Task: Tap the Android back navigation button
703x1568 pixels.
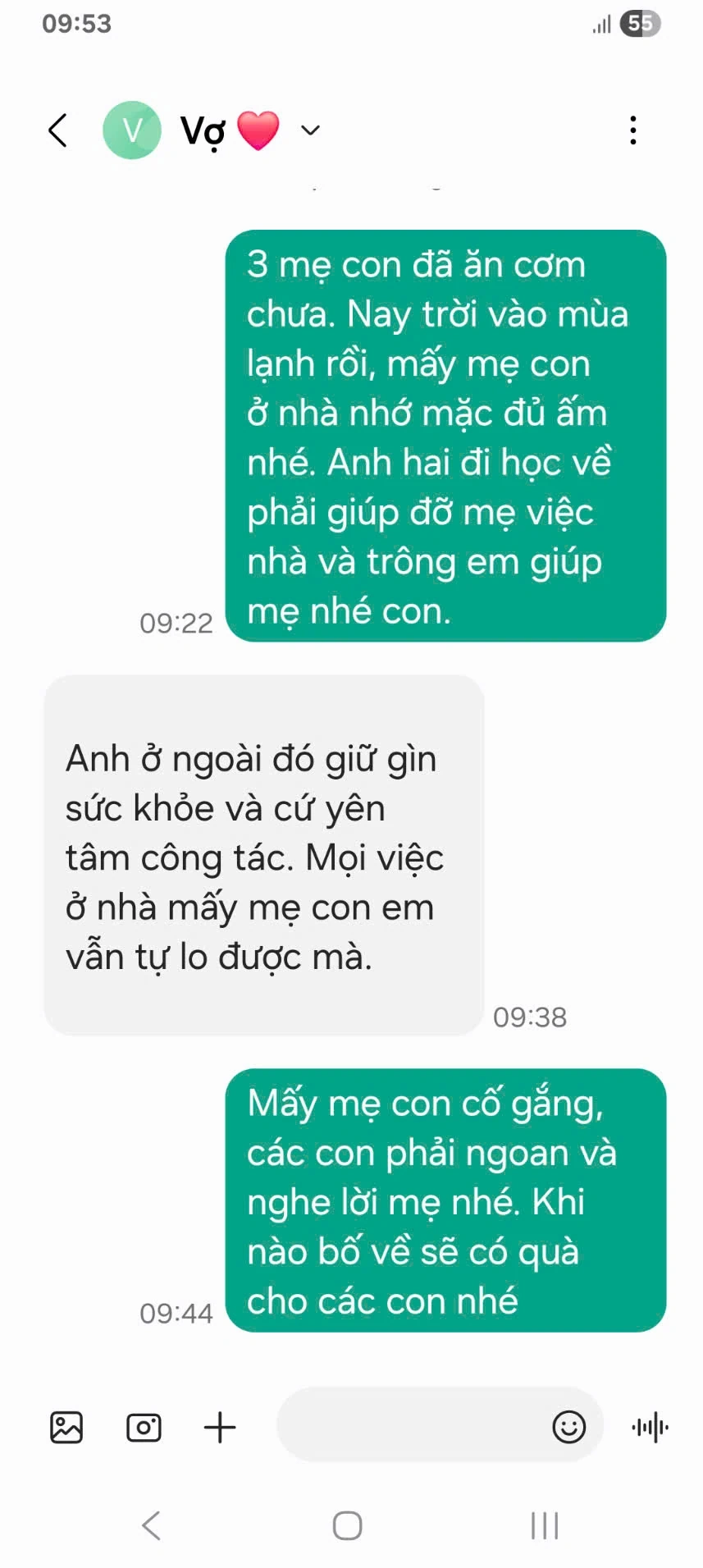Action: pos(152,1526)
